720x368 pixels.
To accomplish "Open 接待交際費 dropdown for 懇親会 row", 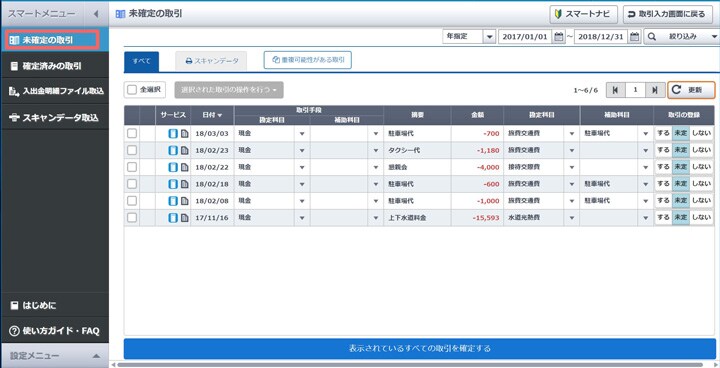I will coord(572,167).
